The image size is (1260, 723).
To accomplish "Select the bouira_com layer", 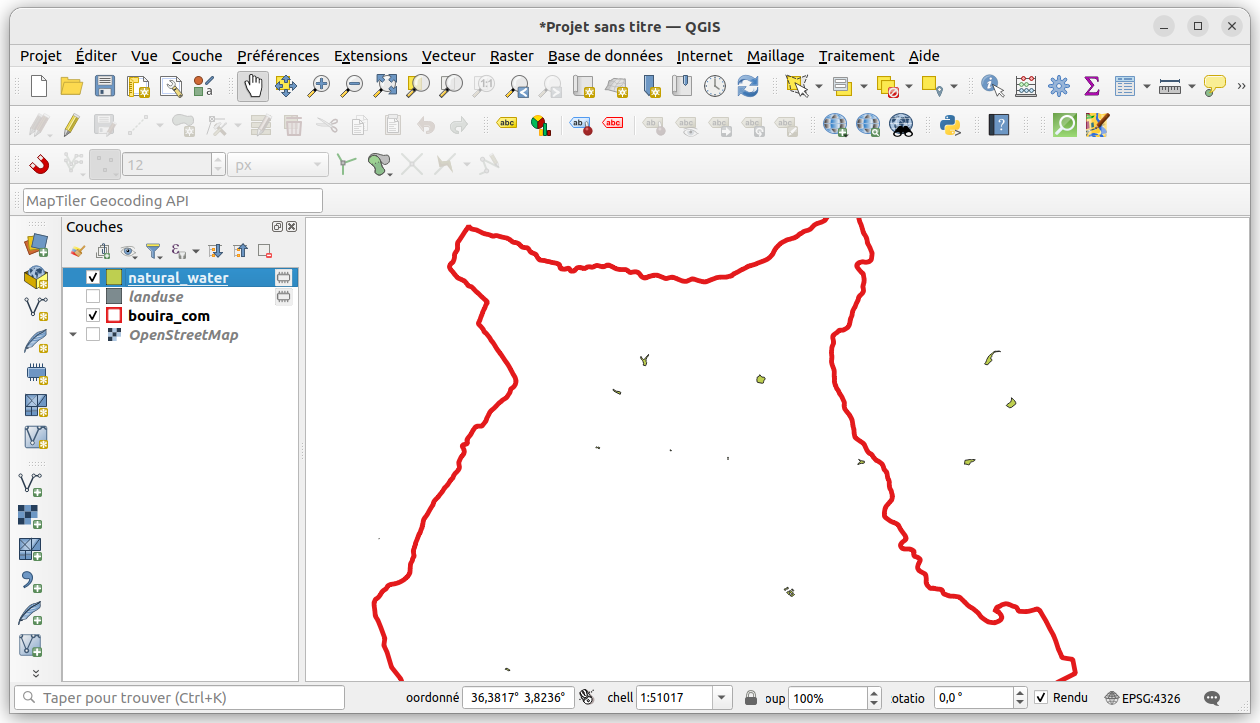I will [169, 316].
